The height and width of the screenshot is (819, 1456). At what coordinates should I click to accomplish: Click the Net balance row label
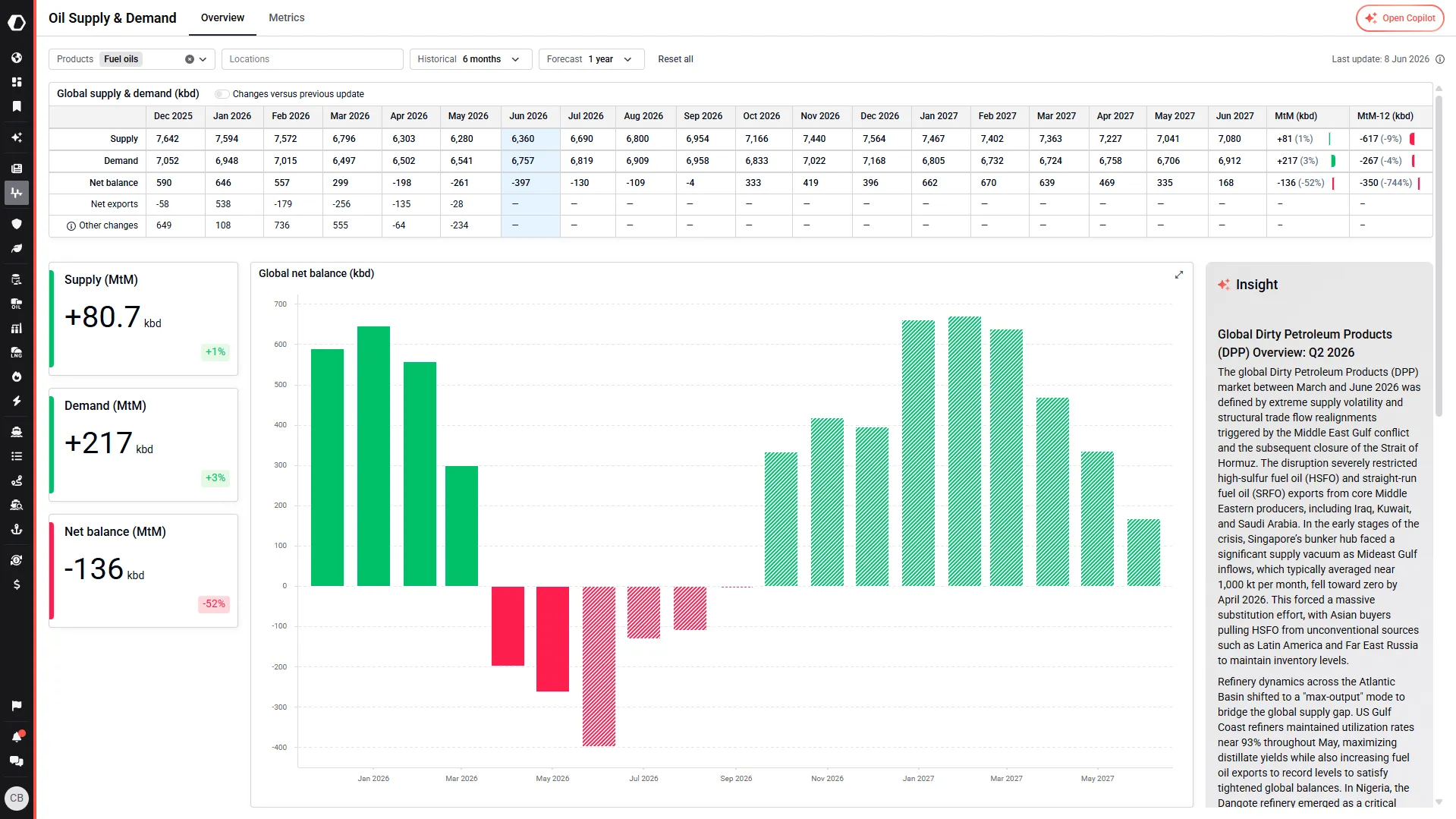[114, 183]
